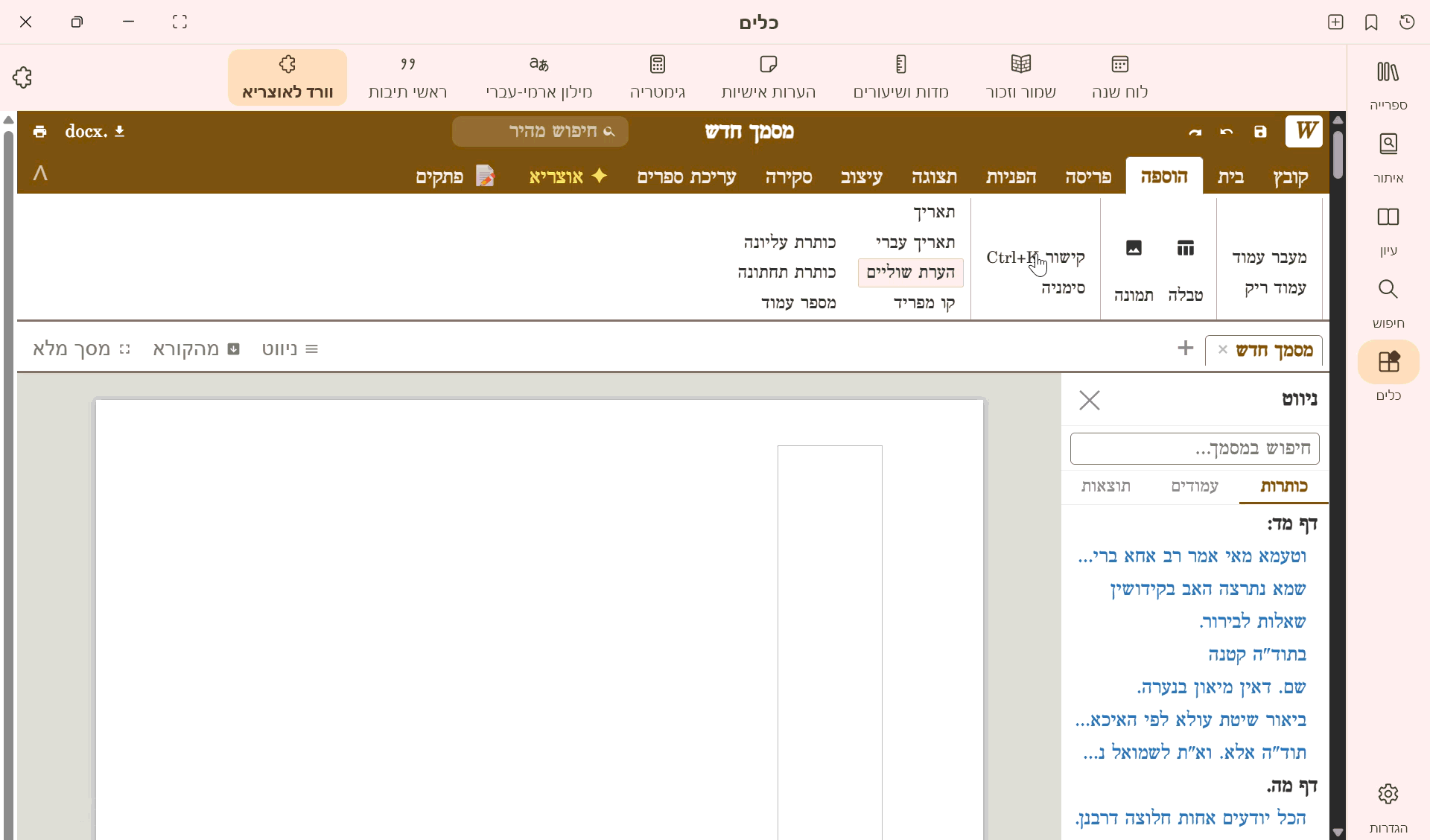Image resolution: width=1430 pixels, height=840 pixels.
Task: Click the history clock icon in title bar
Action: point(1407,22)
